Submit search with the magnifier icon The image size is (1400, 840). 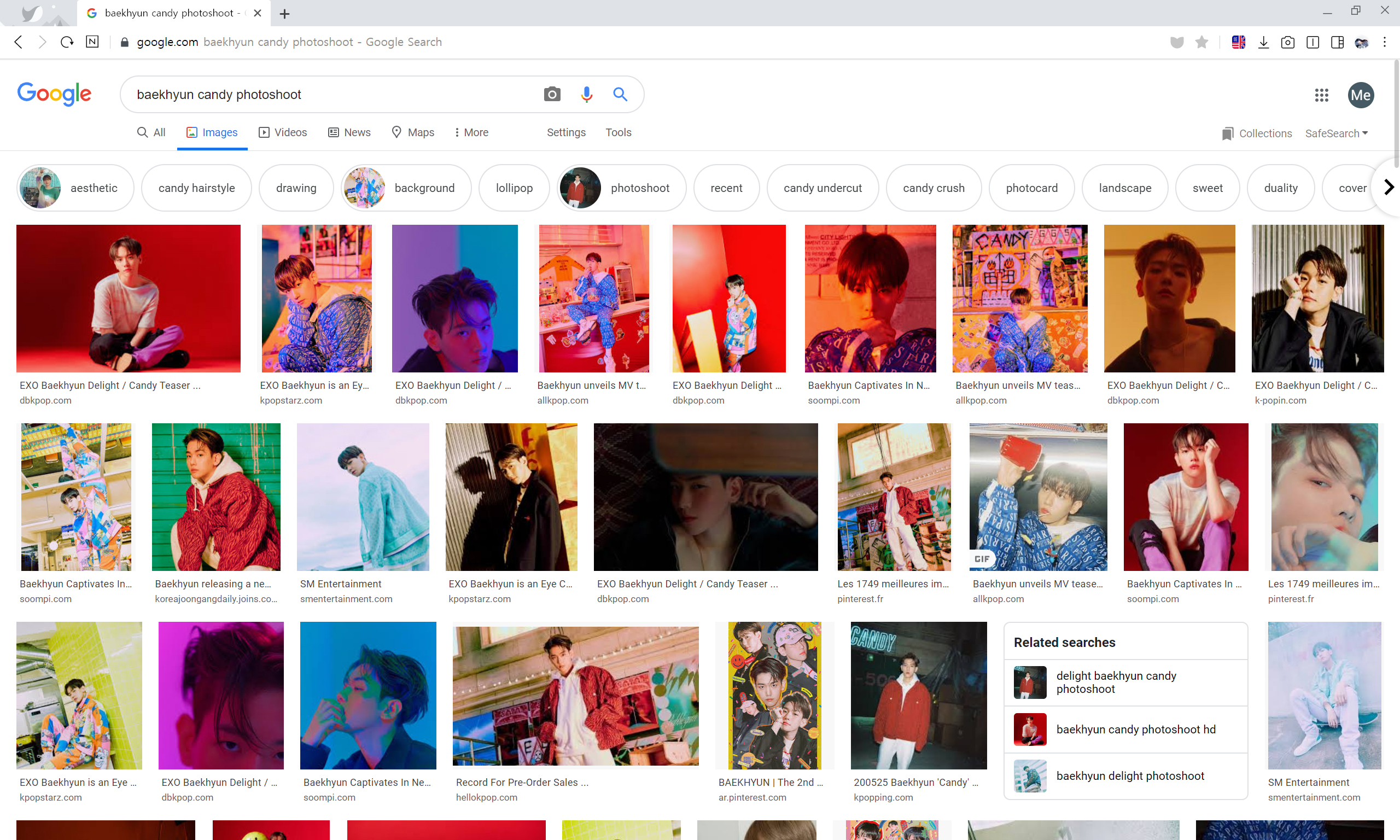620,94
